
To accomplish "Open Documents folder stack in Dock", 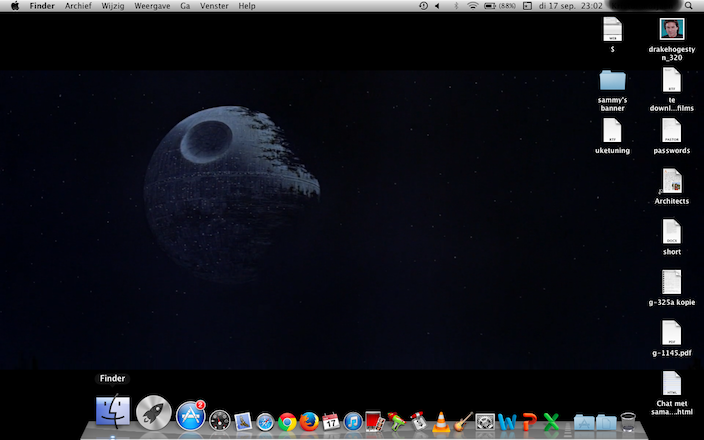I will point(606,422).
